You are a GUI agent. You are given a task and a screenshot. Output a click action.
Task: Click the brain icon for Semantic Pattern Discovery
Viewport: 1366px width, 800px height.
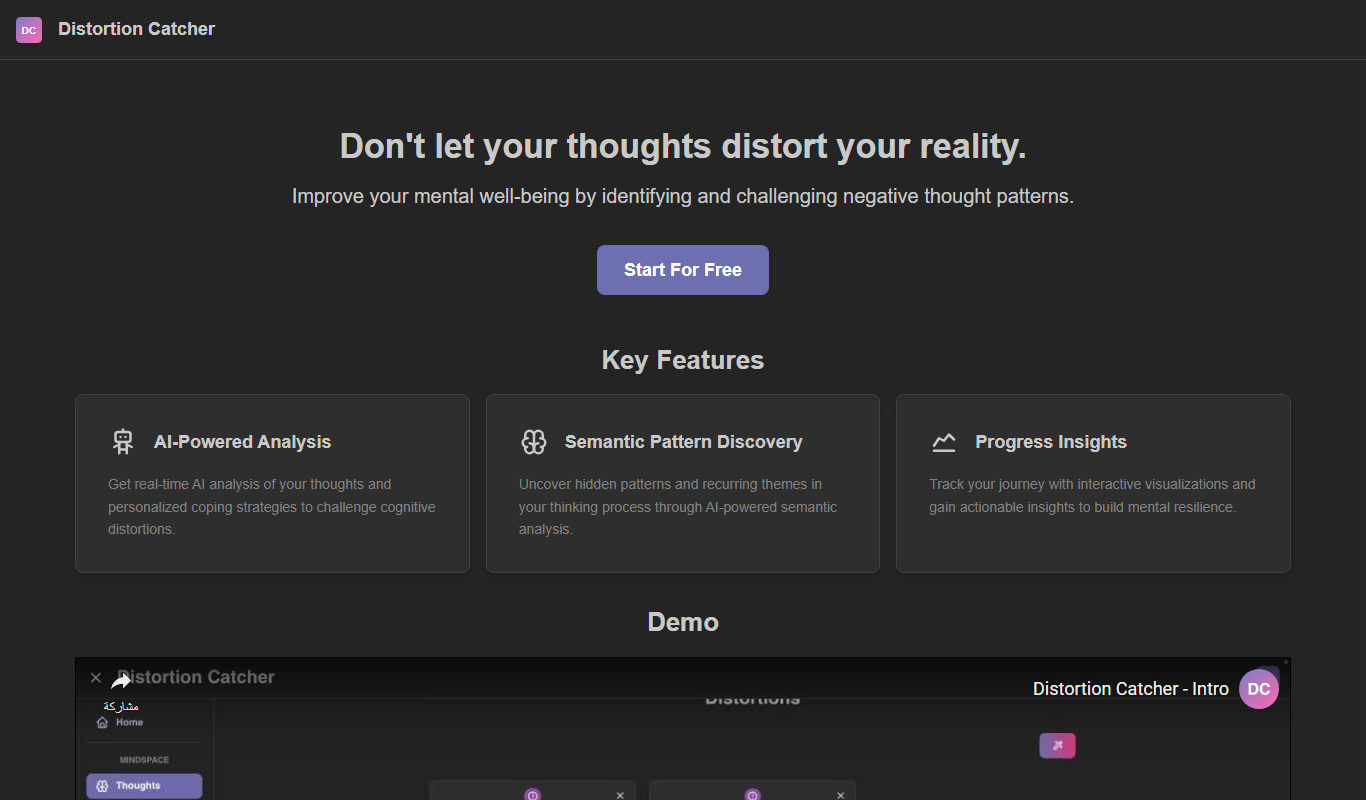tap(534, 442)
